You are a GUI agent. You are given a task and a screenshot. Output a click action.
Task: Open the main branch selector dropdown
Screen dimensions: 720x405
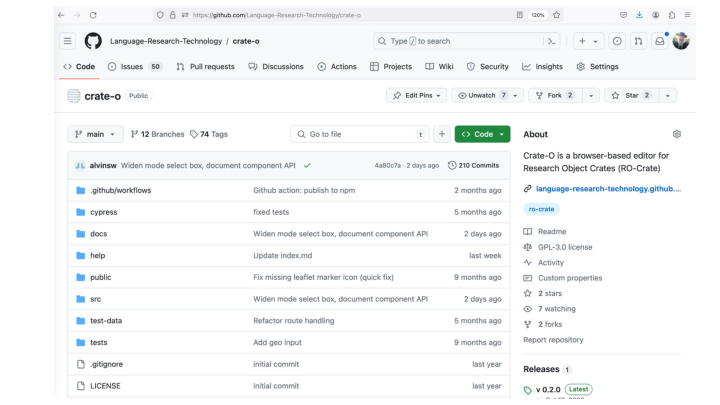tap(96, 134)
